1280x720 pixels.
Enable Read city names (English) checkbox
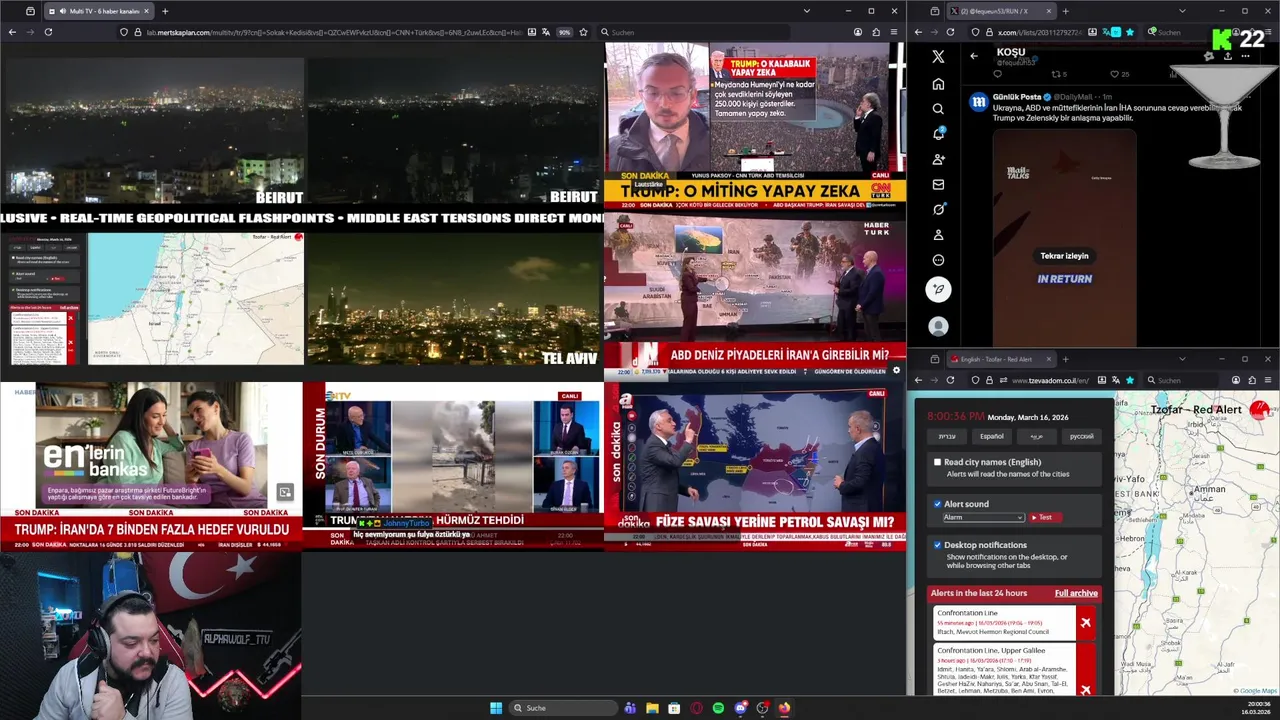click(937, 462)
